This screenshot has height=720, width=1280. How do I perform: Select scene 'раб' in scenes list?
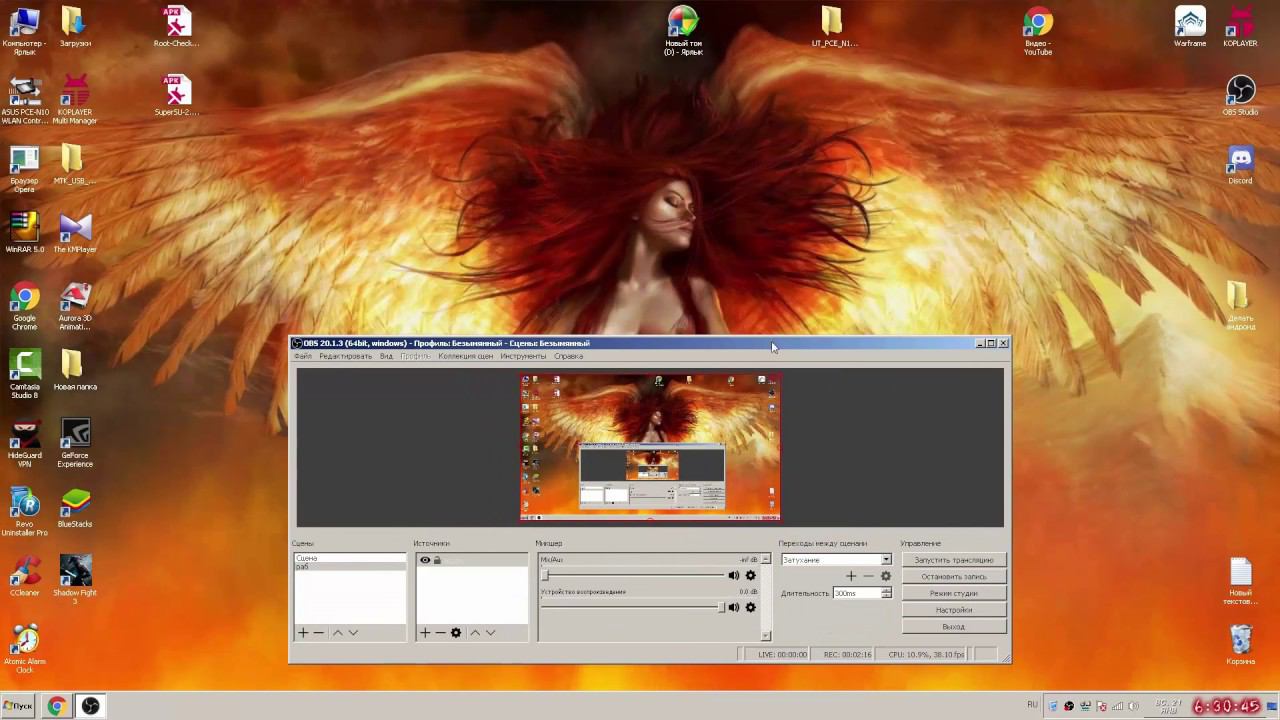point(350,567)
